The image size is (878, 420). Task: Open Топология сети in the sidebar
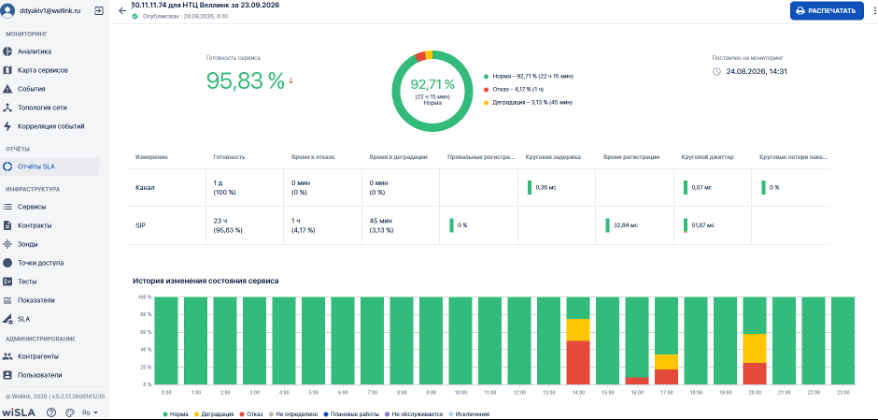pos(43,108)
